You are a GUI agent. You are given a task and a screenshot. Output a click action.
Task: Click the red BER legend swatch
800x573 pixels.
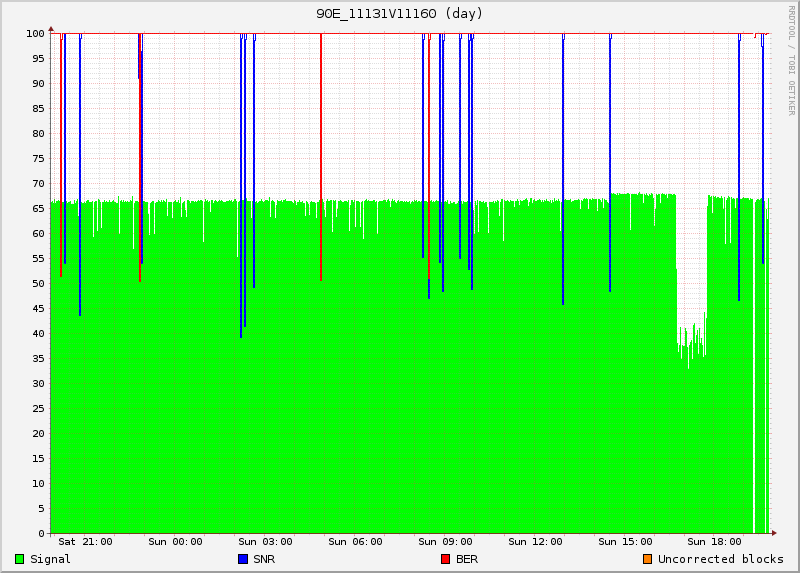[445, 559]
